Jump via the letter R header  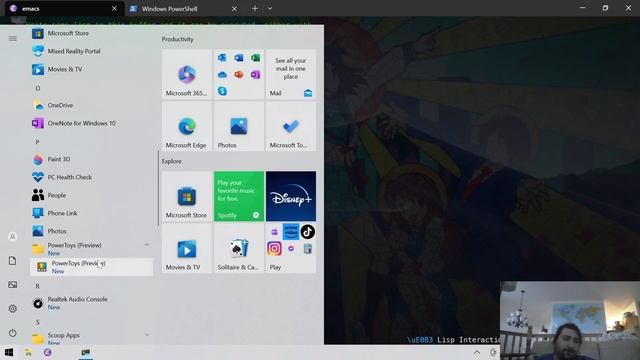click(x=38, y=286)
